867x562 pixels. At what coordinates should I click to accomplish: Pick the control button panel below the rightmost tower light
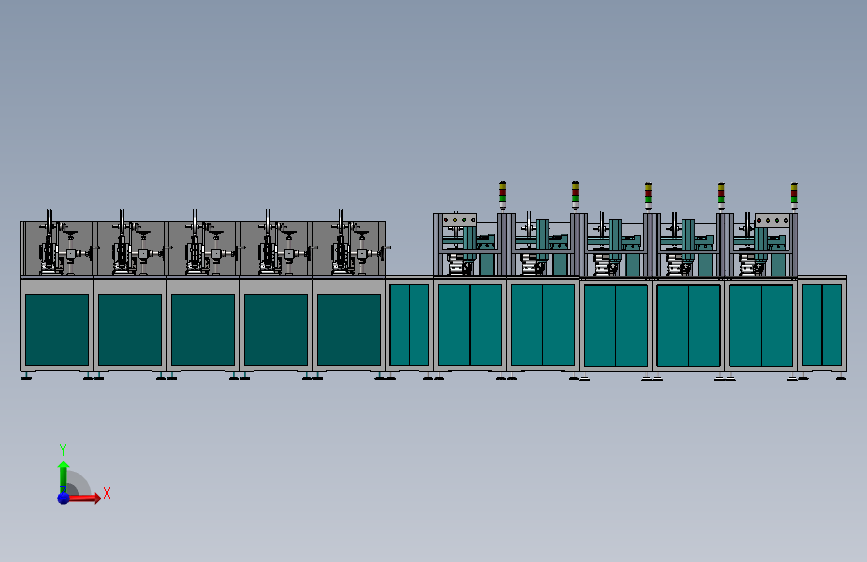(x=773, y=220)
